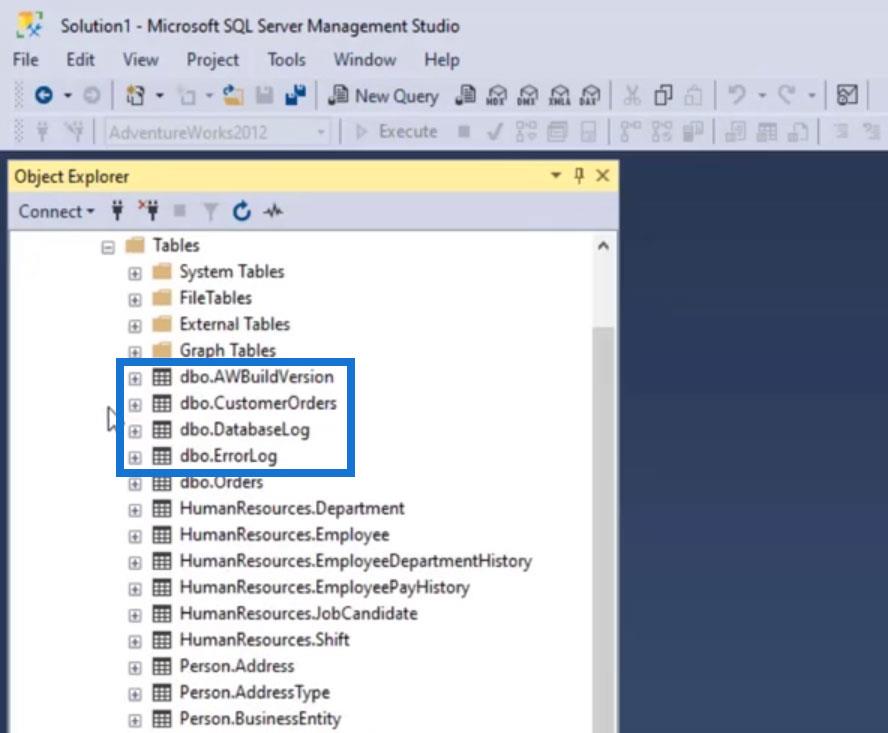Image resolution: width=888 pixels, height=733 pixels.
Task: Click the Navigate Backward arrow icon
Action: pos(44,96)
